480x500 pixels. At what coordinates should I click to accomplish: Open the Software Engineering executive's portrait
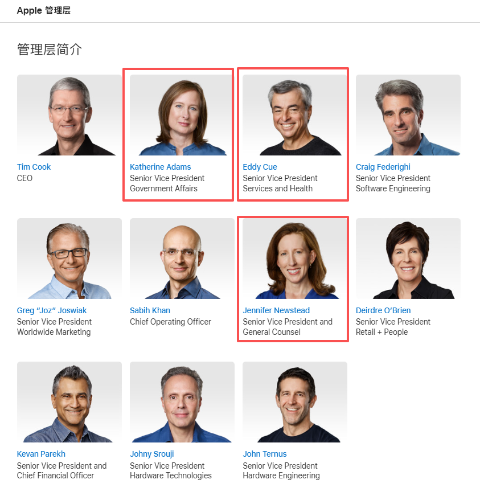point(408,115)
